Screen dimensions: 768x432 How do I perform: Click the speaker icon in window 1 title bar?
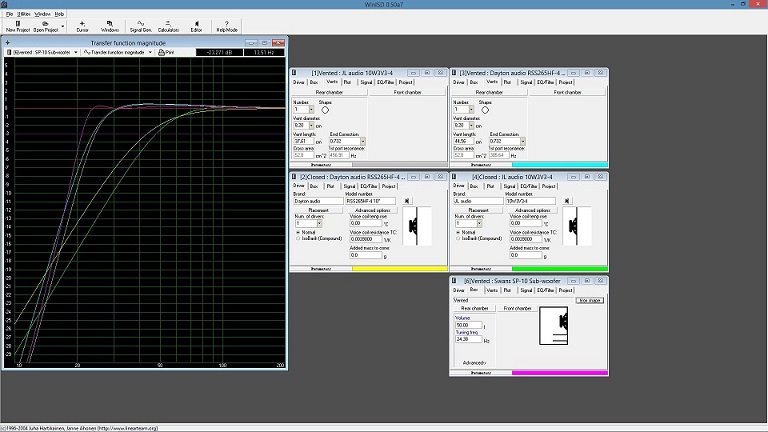pos(294,72)
